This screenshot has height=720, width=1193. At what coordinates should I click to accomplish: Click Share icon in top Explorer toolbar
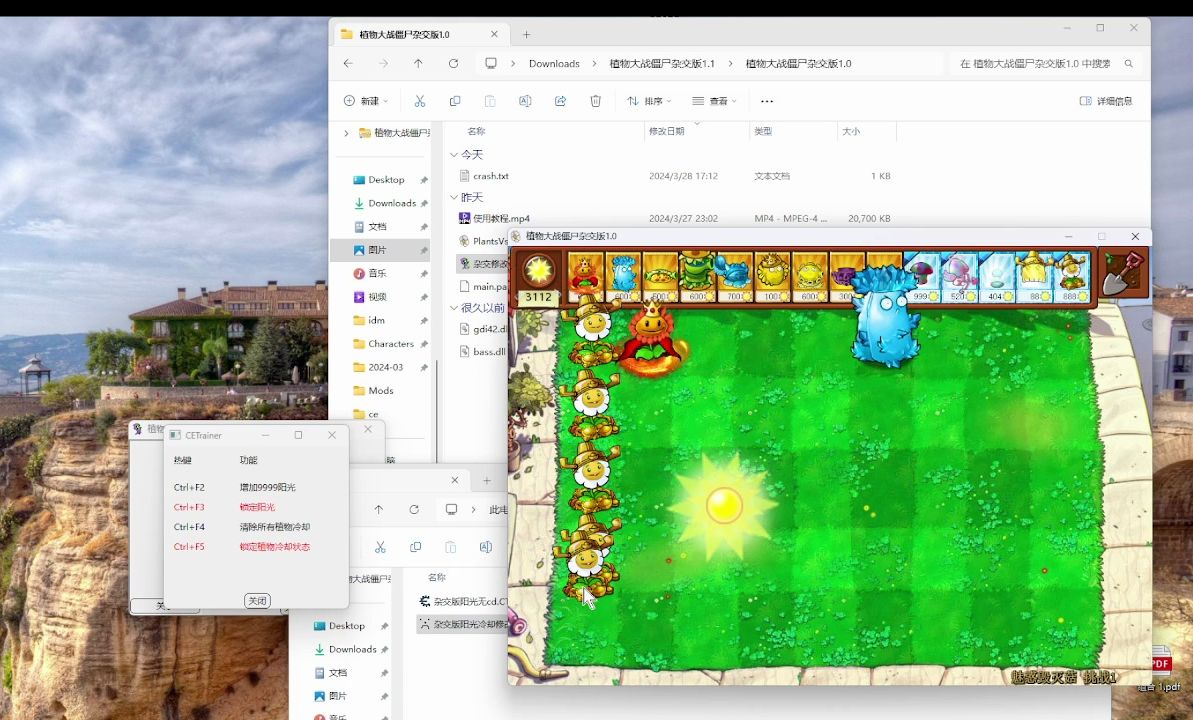(561, 100)
